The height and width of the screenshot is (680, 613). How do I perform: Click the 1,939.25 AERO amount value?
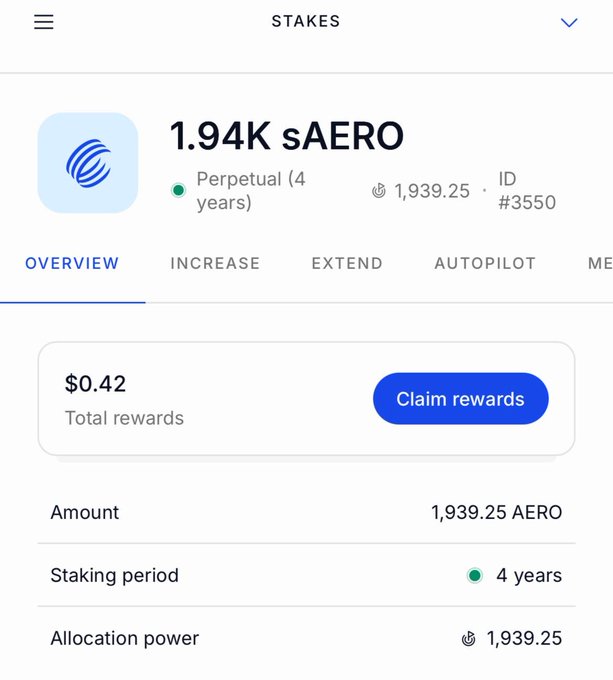[x=496, y=513]
